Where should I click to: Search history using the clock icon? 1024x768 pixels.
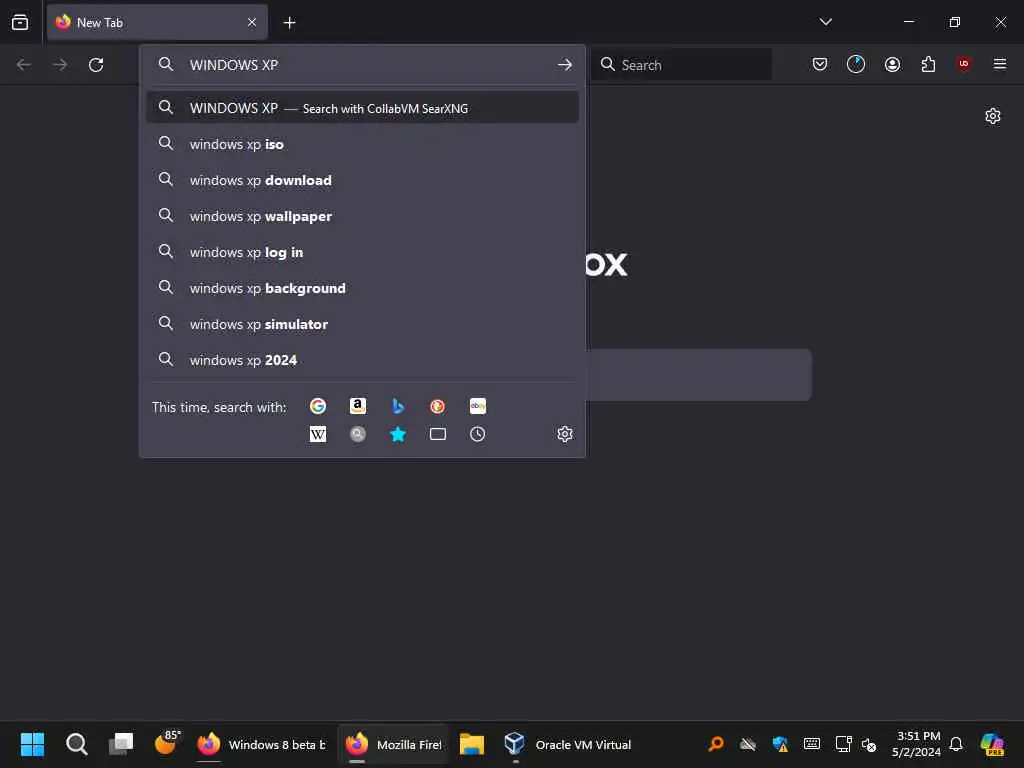(477, 434)
